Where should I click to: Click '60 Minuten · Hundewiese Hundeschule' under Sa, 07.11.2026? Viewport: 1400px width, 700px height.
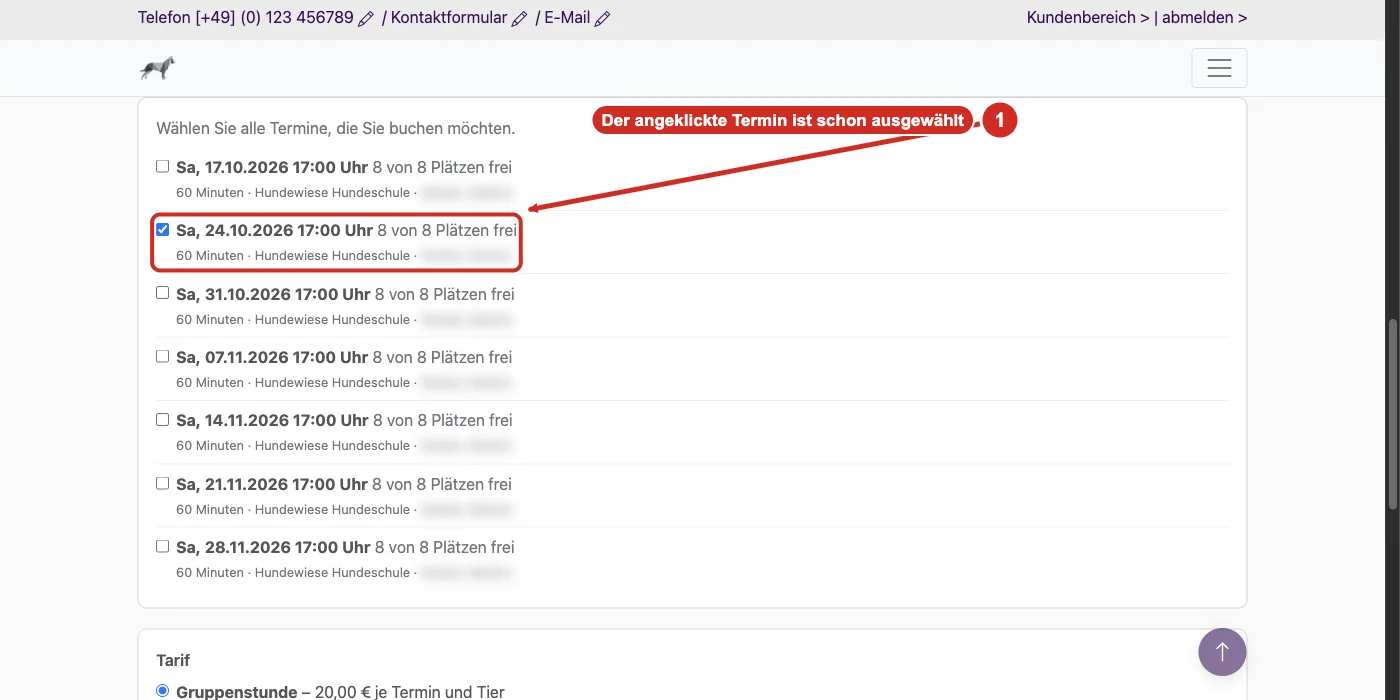tap(293, 382)
